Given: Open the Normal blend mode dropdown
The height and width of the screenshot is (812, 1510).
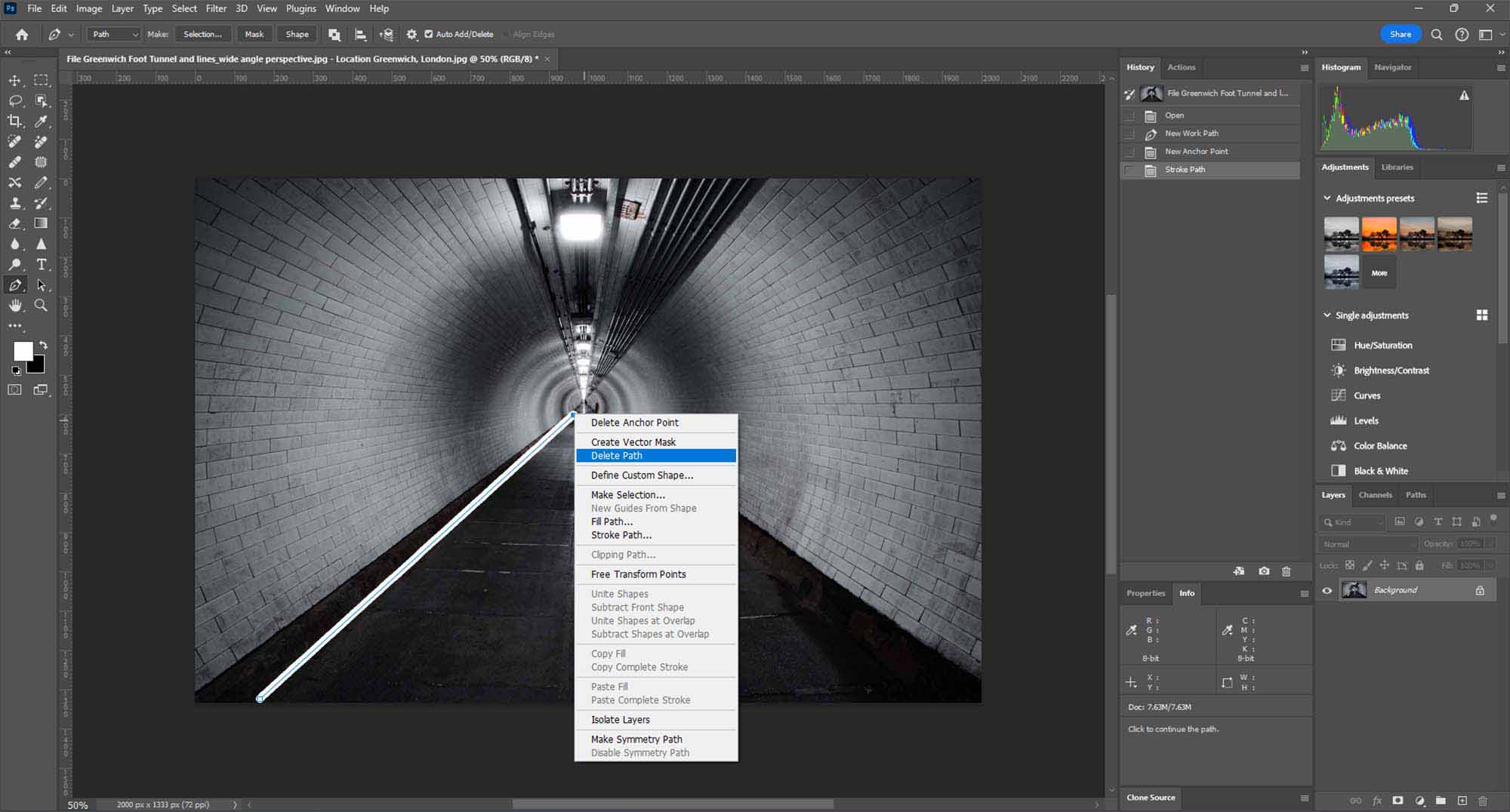Looking at the screenshot, I should [1368, 544].
